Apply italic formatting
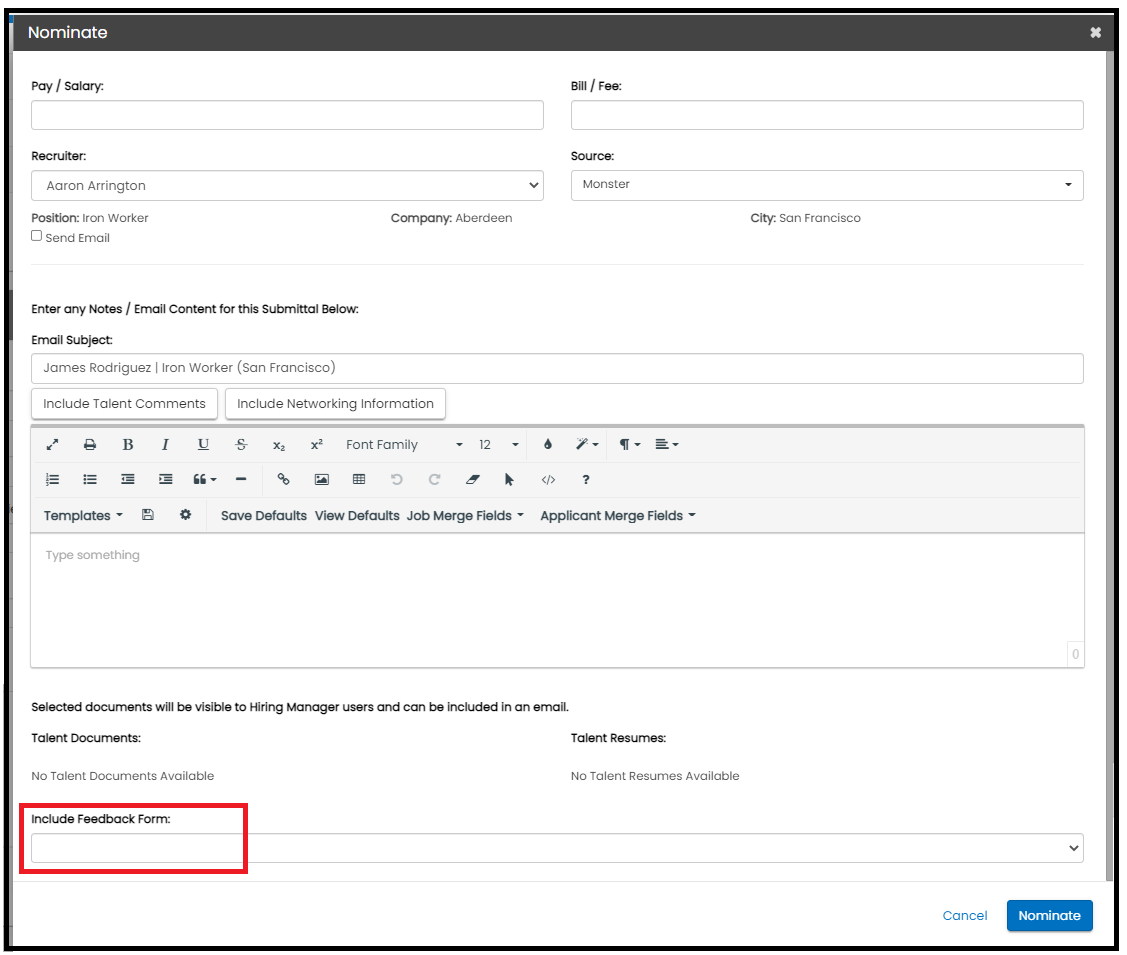 (165, 445)
